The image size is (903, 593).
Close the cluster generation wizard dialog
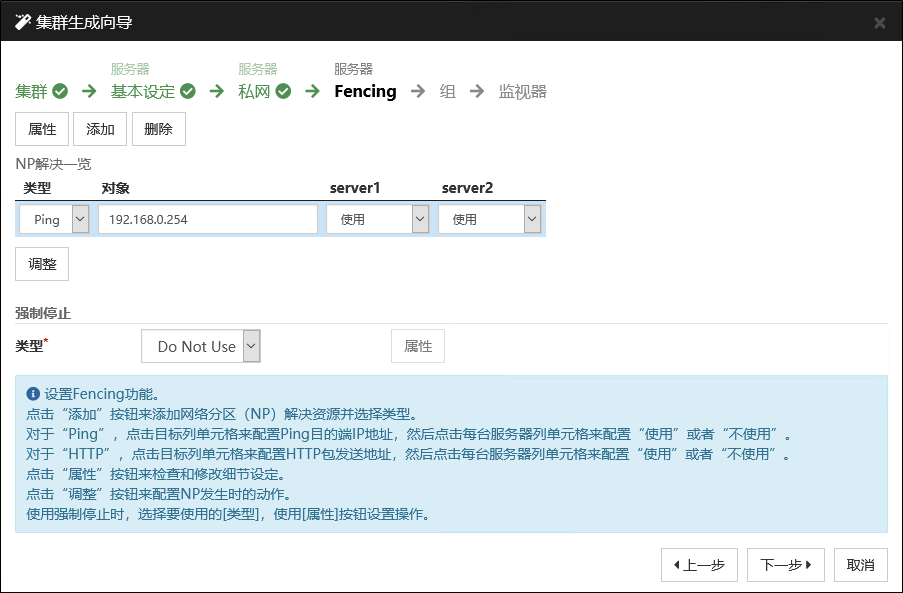[879, 23]
